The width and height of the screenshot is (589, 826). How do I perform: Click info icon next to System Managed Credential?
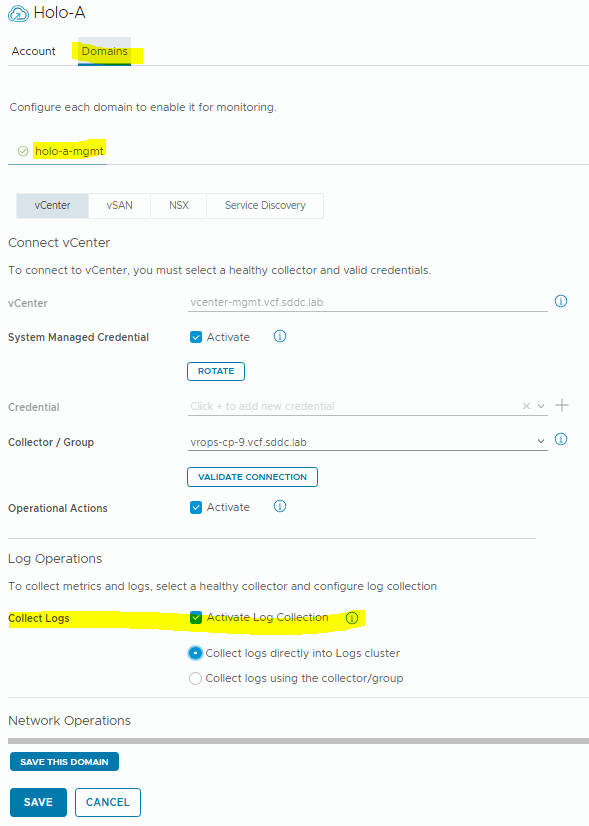click(280, 336)
